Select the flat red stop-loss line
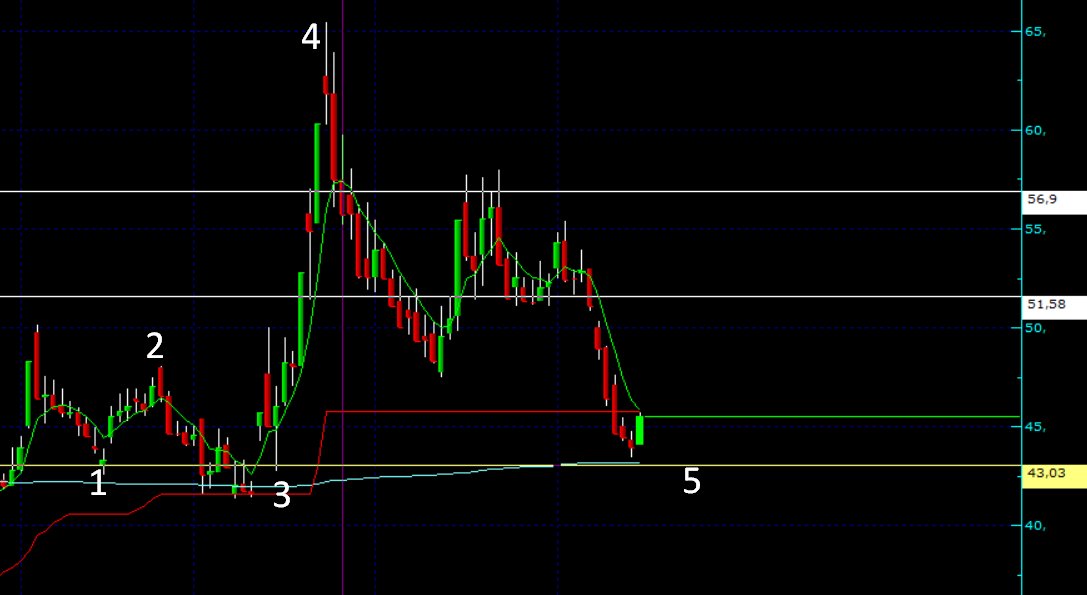Viewport: 1087px width, 595px height. coord(450,411)
